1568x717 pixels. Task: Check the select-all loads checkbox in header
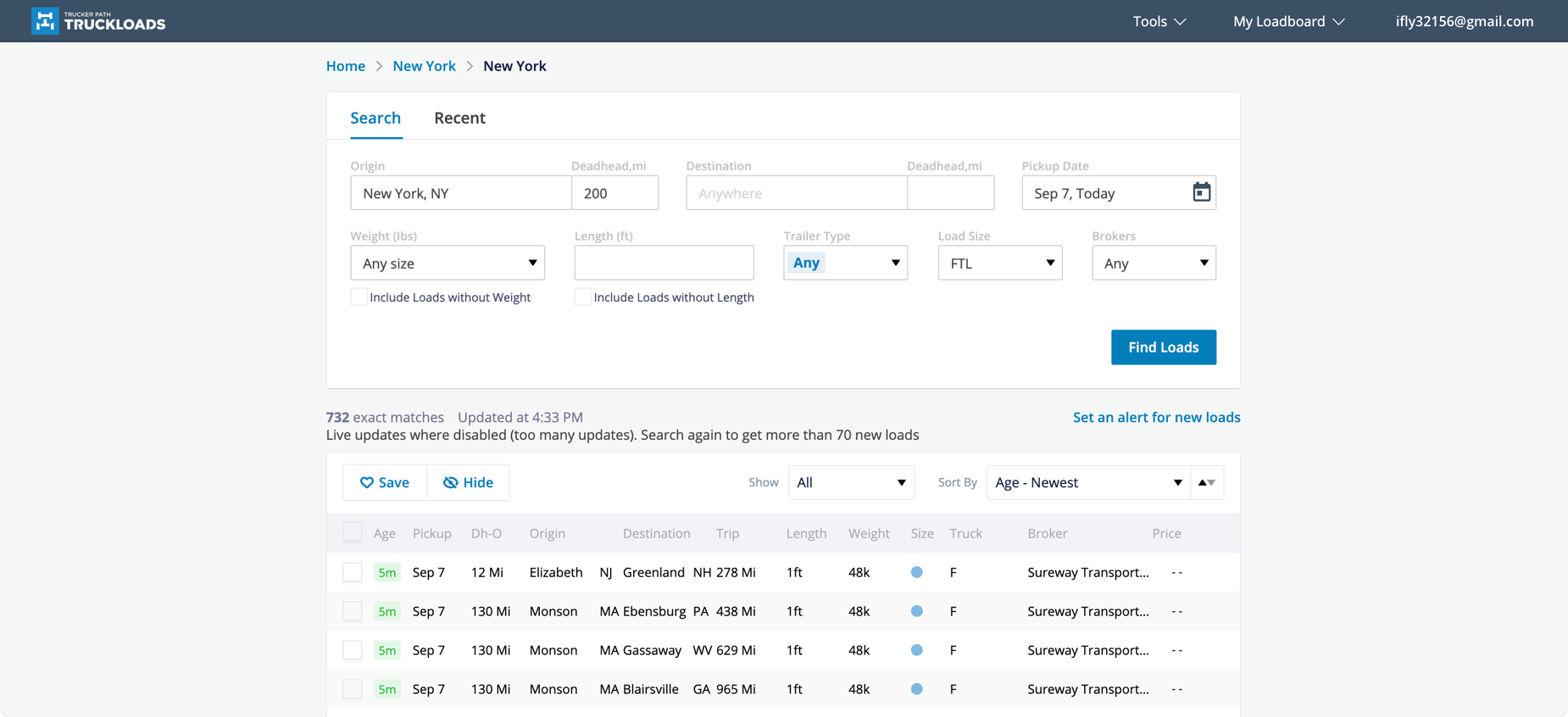click(x=353, y=532)
